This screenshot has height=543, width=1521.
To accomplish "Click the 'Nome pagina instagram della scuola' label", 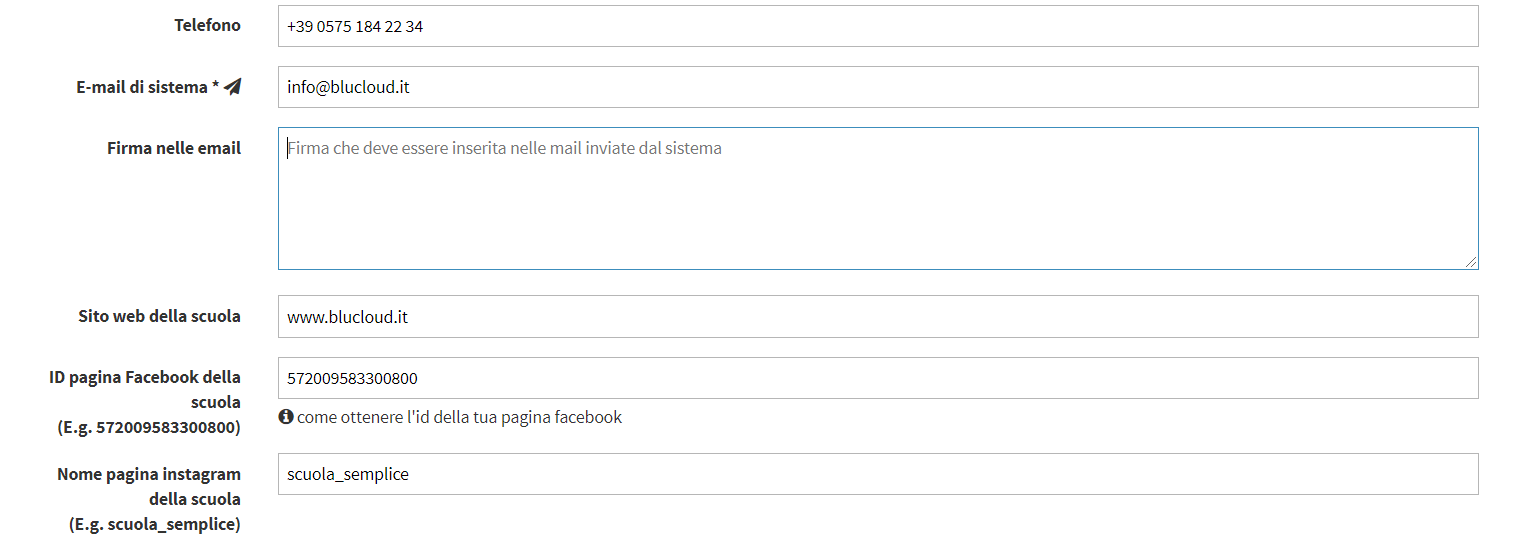I will (149, 486).
